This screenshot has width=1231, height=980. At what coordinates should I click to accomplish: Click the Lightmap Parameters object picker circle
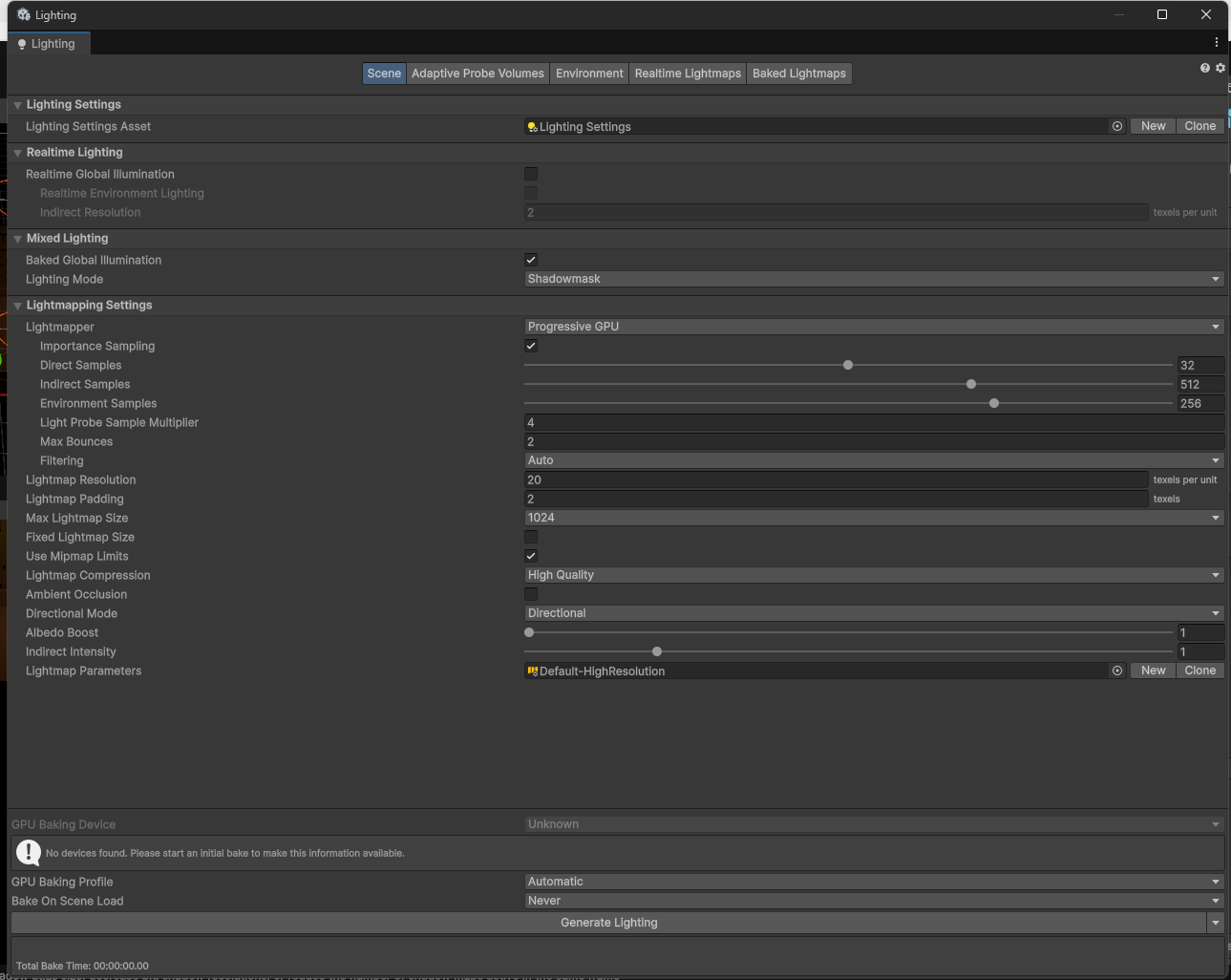(1116, 671)
